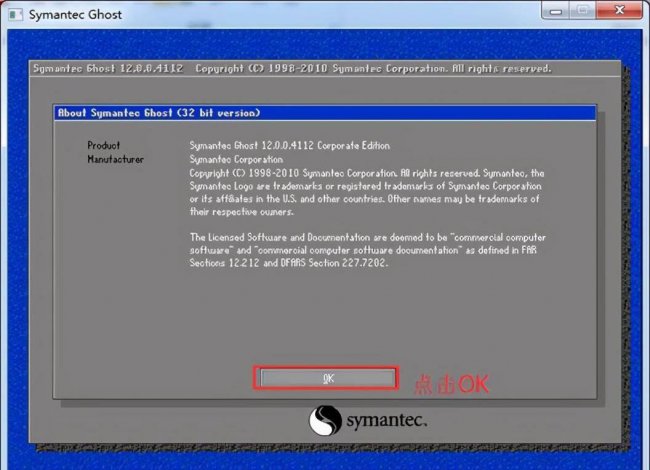This screenshot has height=470, width=650.
Task: Click the OK button in About dialog
Action: (x=327, y=378)
